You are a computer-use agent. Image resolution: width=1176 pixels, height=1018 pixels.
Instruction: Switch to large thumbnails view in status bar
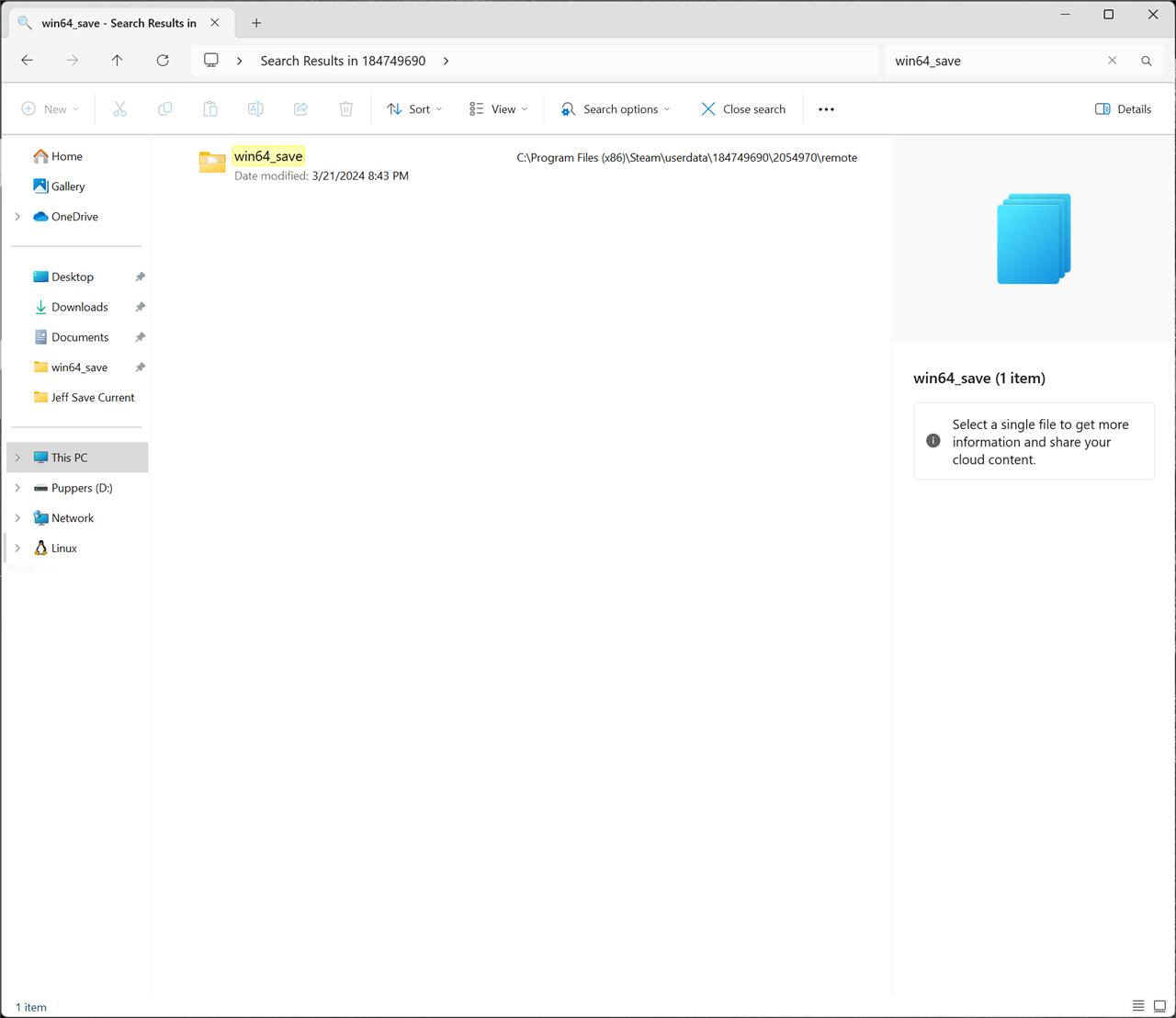pyautogui.click(x=1159, y=1006)
